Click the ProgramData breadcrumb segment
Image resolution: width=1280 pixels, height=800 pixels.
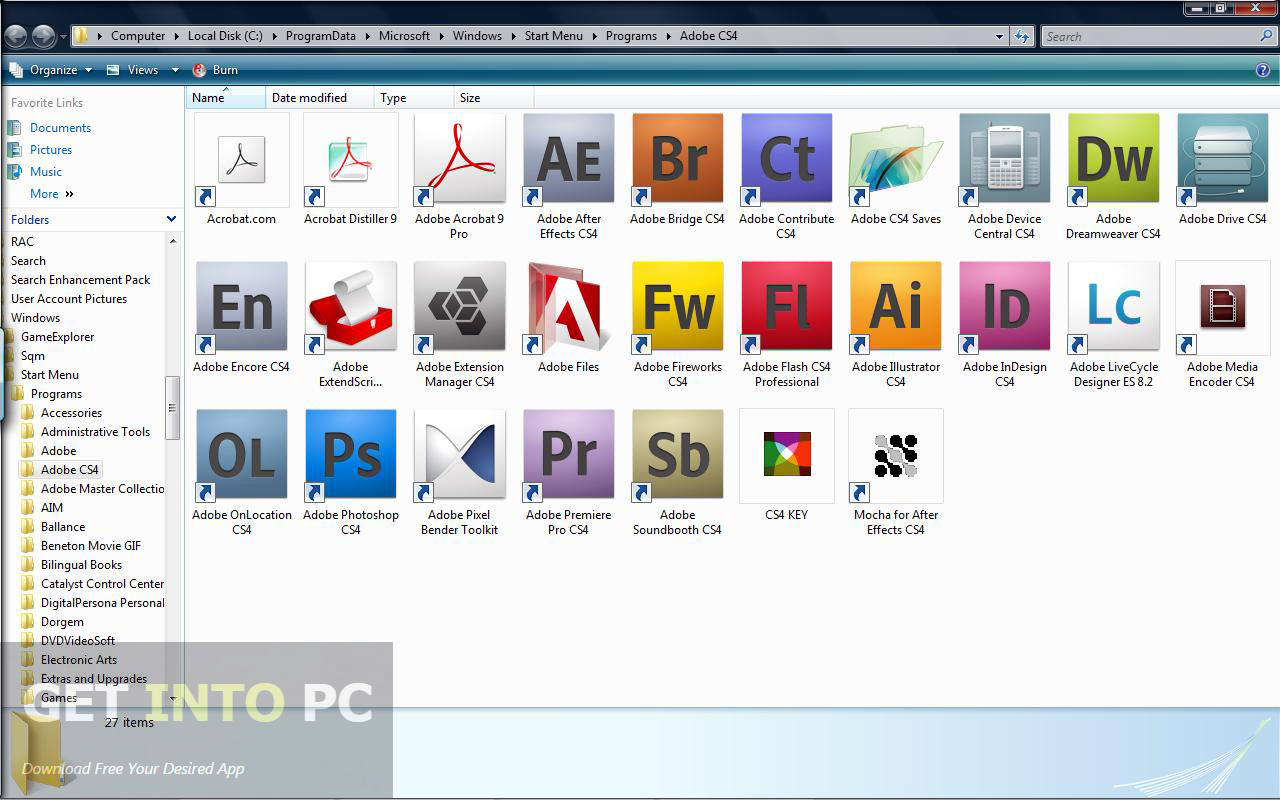[320, 36]
